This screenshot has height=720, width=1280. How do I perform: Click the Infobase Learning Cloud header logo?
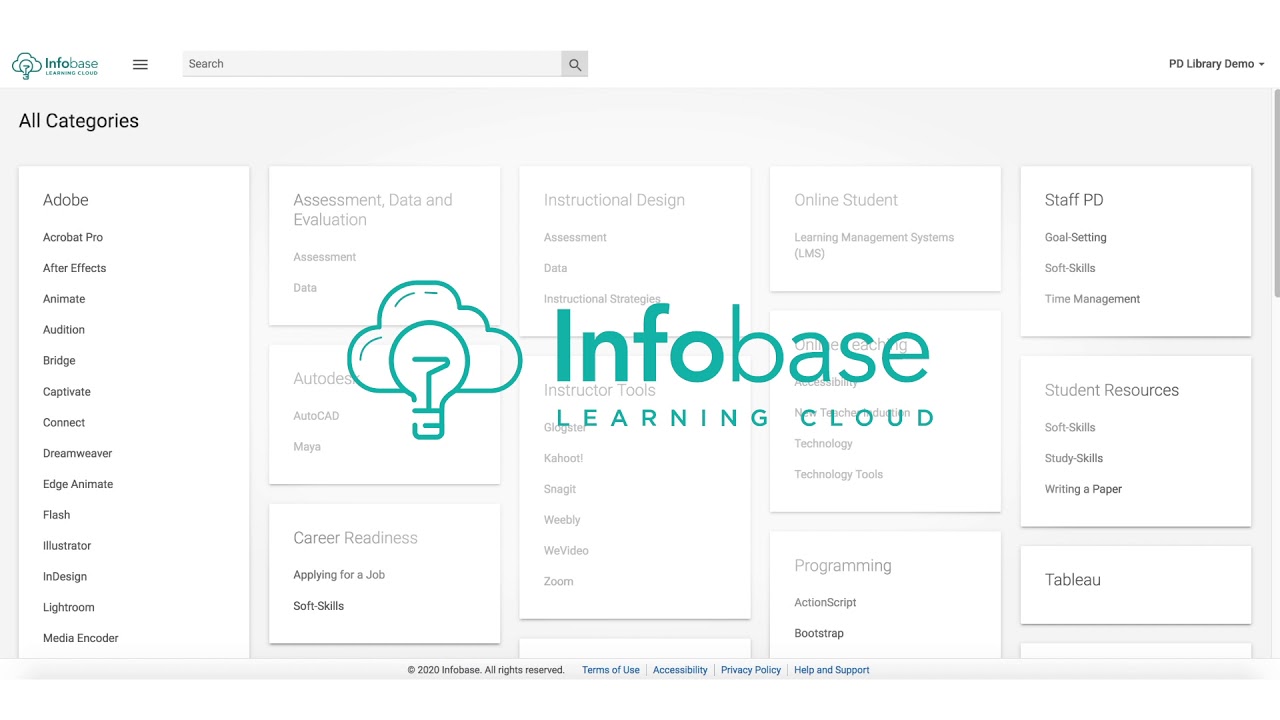click(55, 65)
